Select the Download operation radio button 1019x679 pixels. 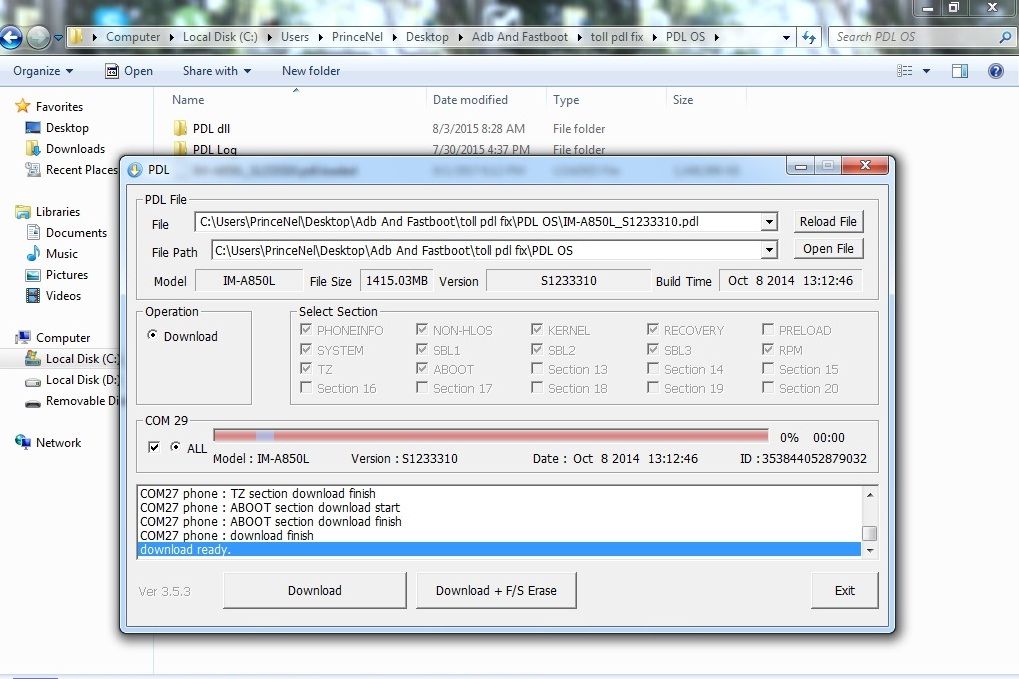click(152, 336)
